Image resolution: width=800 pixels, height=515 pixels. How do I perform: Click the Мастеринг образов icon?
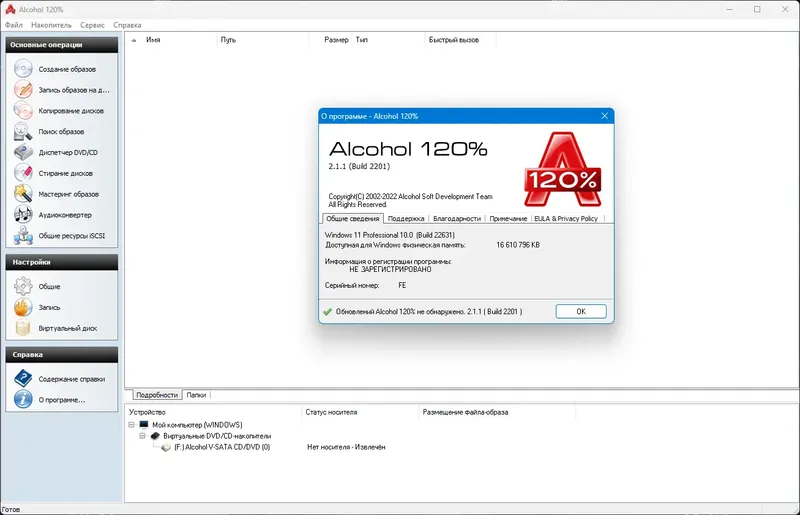tap(23, 194)
